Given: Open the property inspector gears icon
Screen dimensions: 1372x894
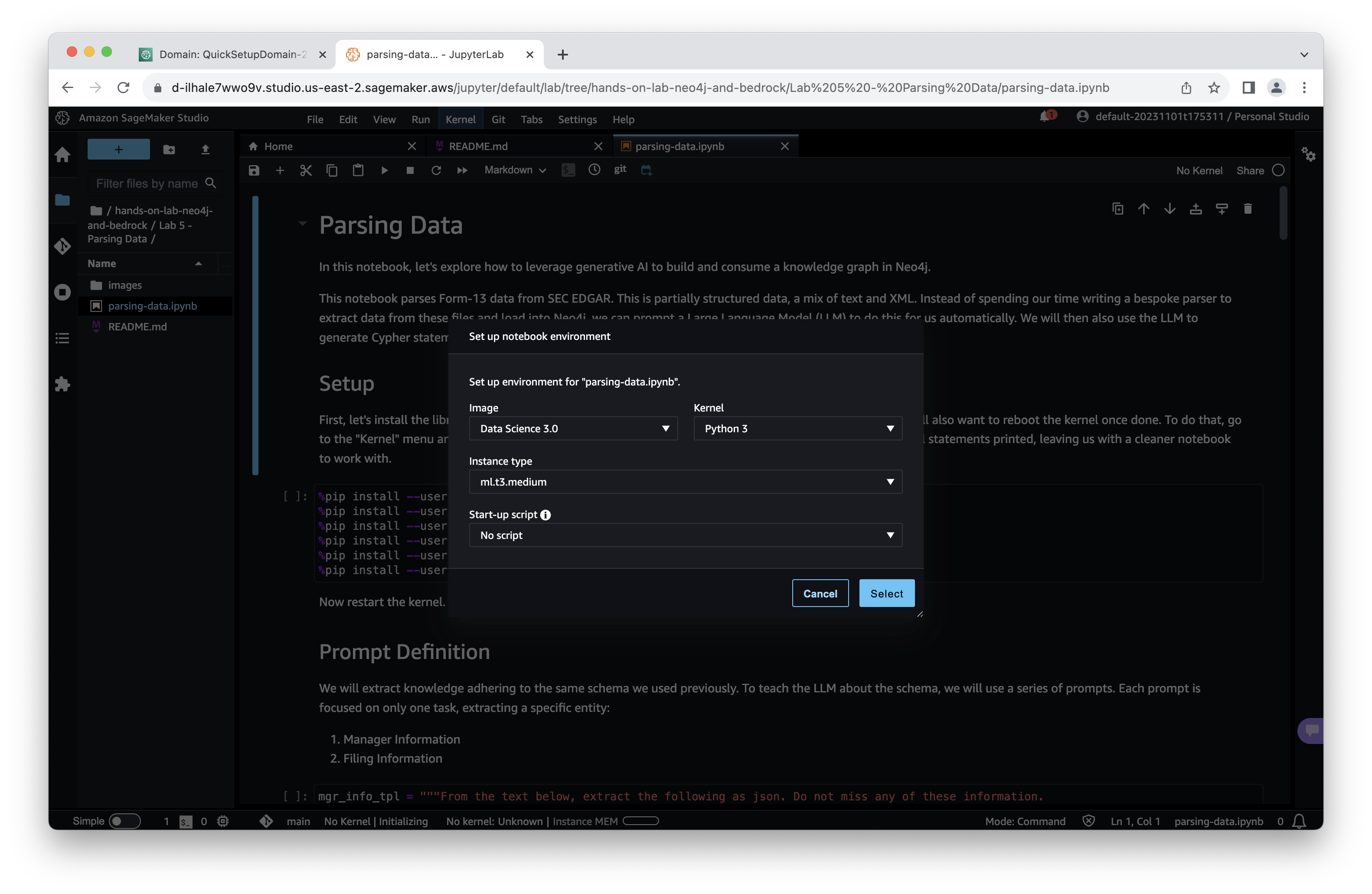Looking at the screenshot, I should (1309, 154).
